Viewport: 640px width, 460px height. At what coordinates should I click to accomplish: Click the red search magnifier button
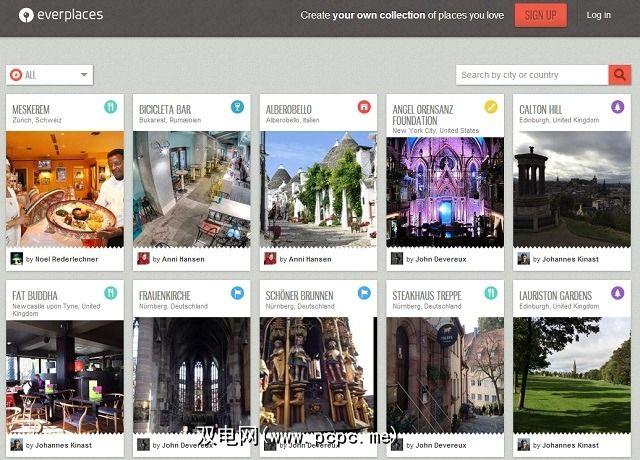(620, 75)
